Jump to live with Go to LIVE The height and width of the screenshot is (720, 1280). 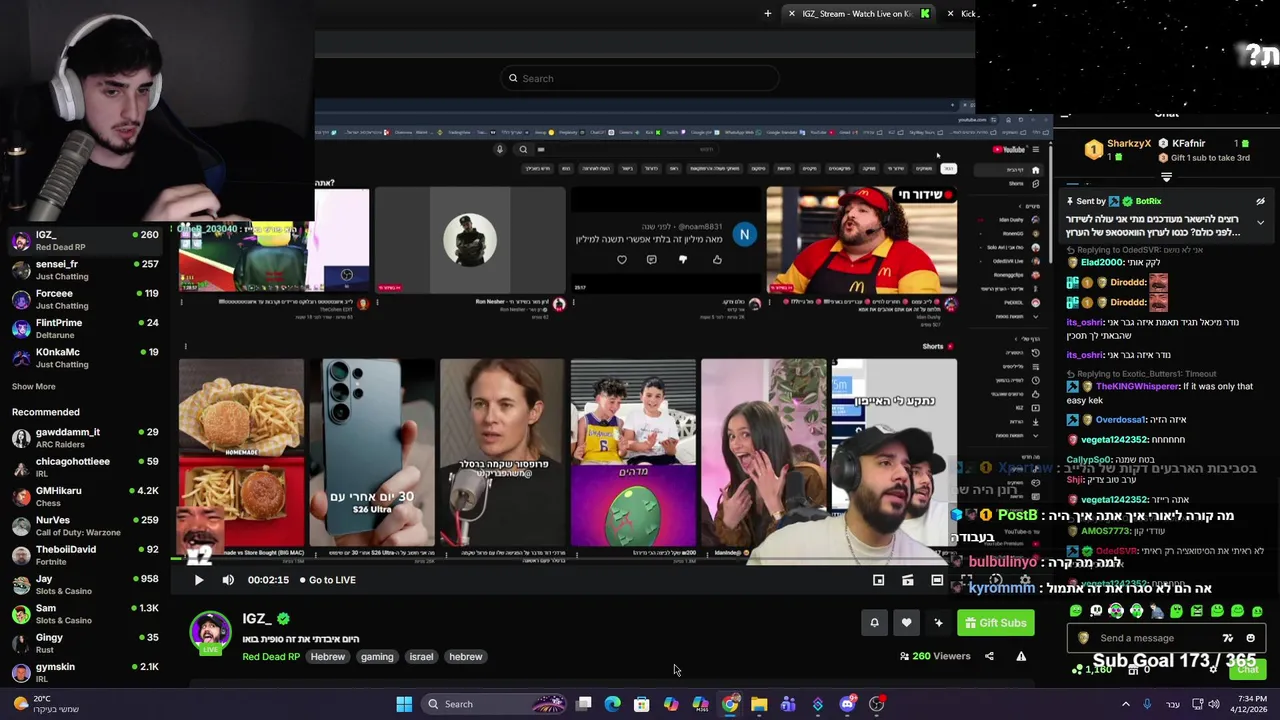(x=327, y=580)
